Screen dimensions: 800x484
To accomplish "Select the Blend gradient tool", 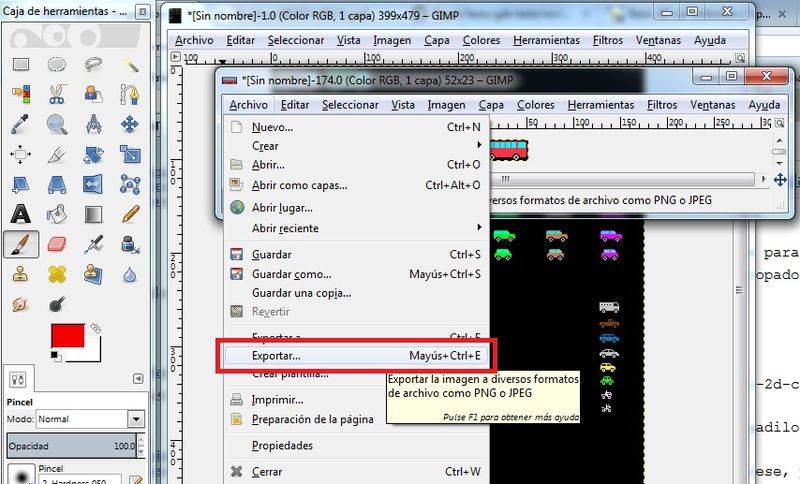I will click(x=93, y=214).
